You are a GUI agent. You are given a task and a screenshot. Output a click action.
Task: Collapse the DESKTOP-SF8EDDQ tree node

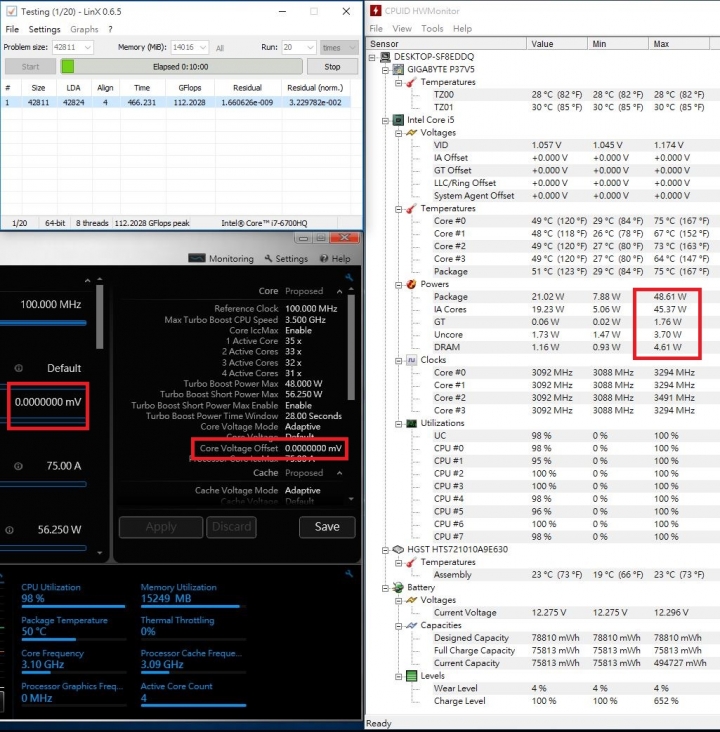point(372,57)
